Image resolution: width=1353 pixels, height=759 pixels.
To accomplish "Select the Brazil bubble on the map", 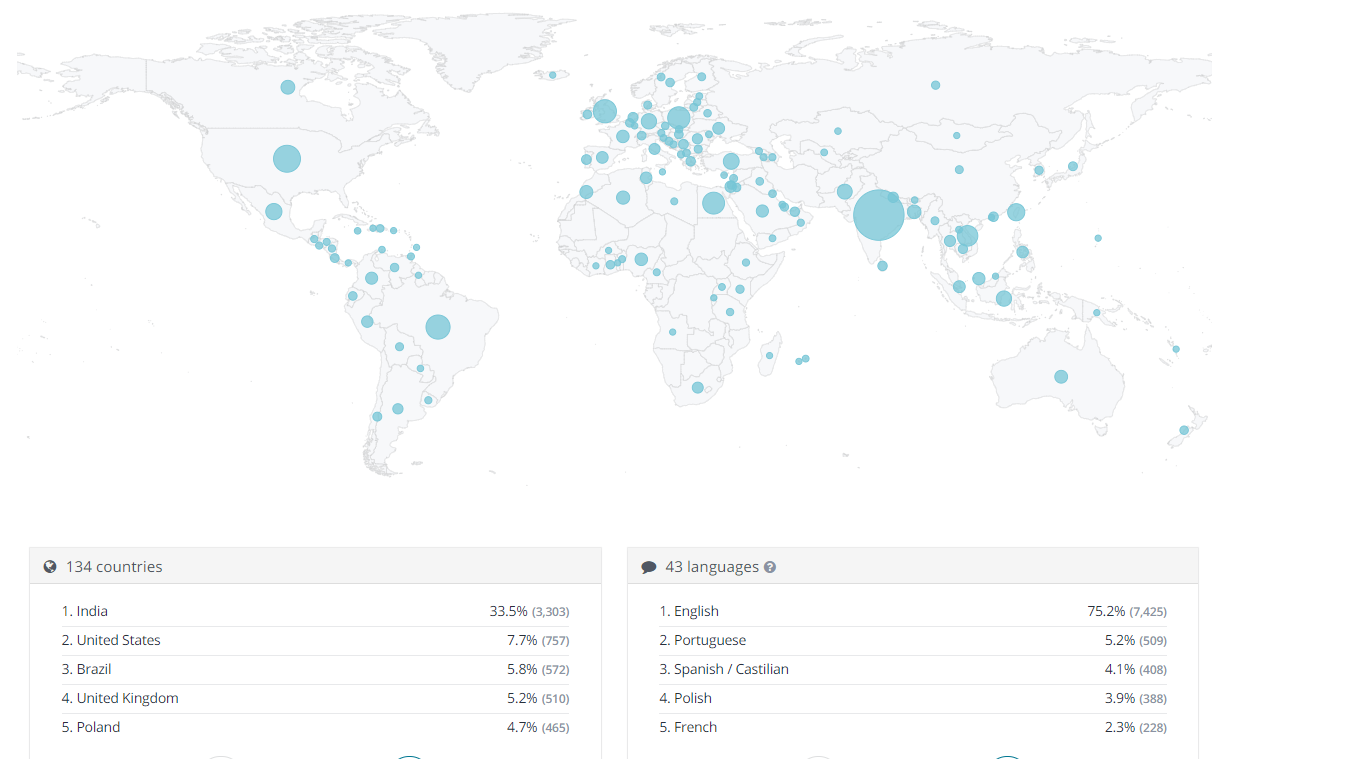I will click(438, 326).
